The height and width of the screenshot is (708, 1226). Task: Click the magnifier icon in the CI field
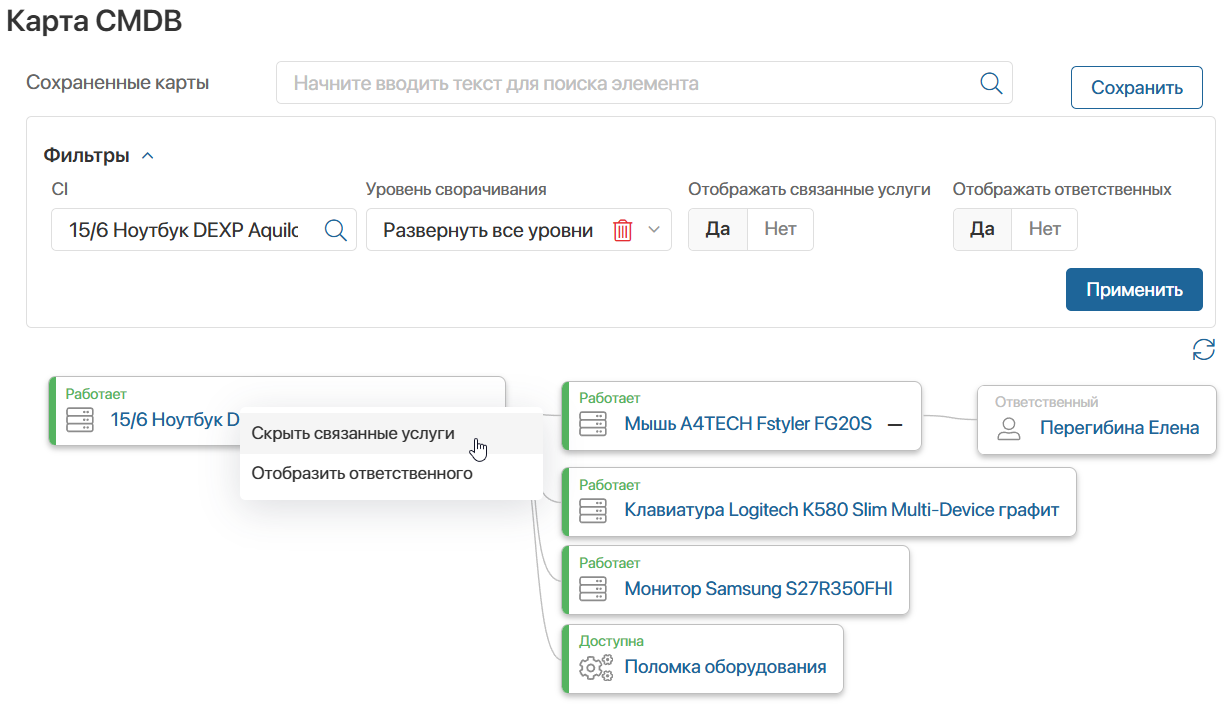click(336, 230)
